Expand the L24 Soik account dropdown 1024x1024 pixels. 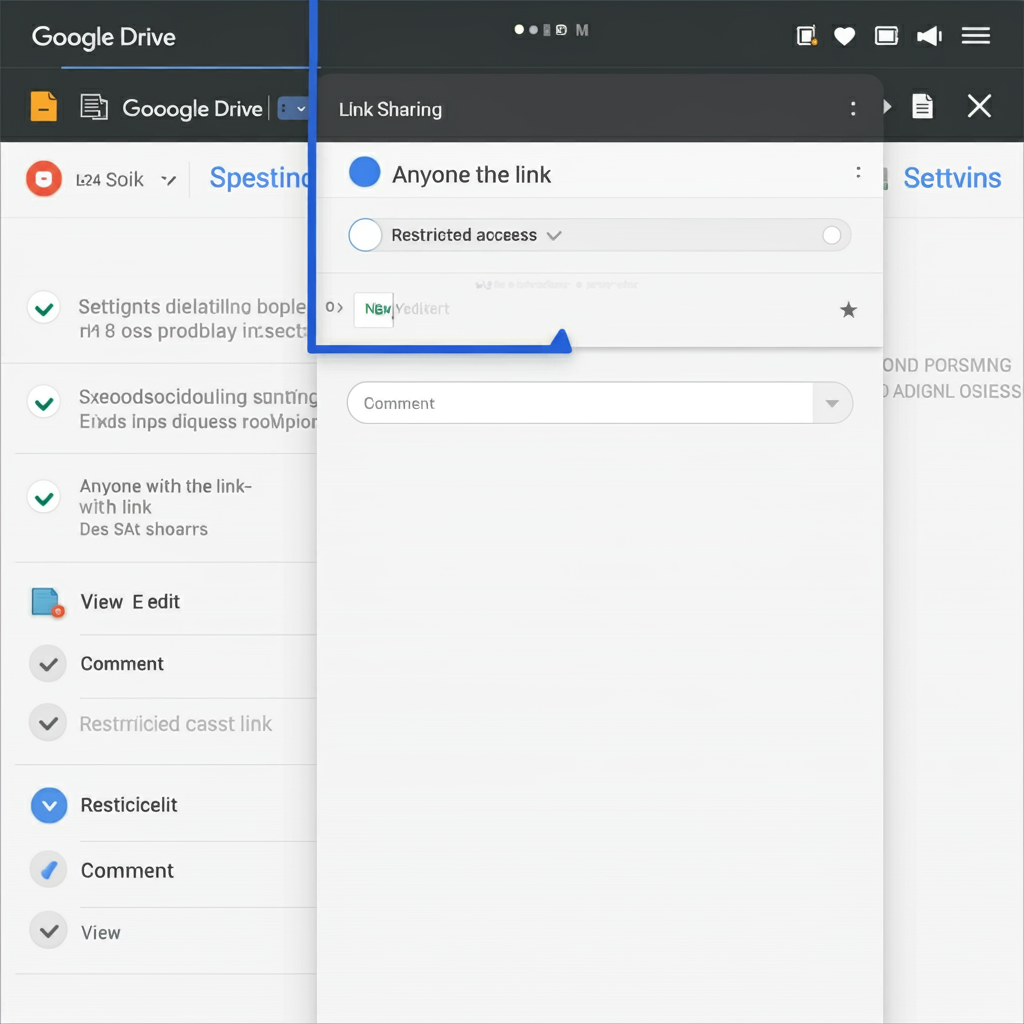(x=168, y=180)
